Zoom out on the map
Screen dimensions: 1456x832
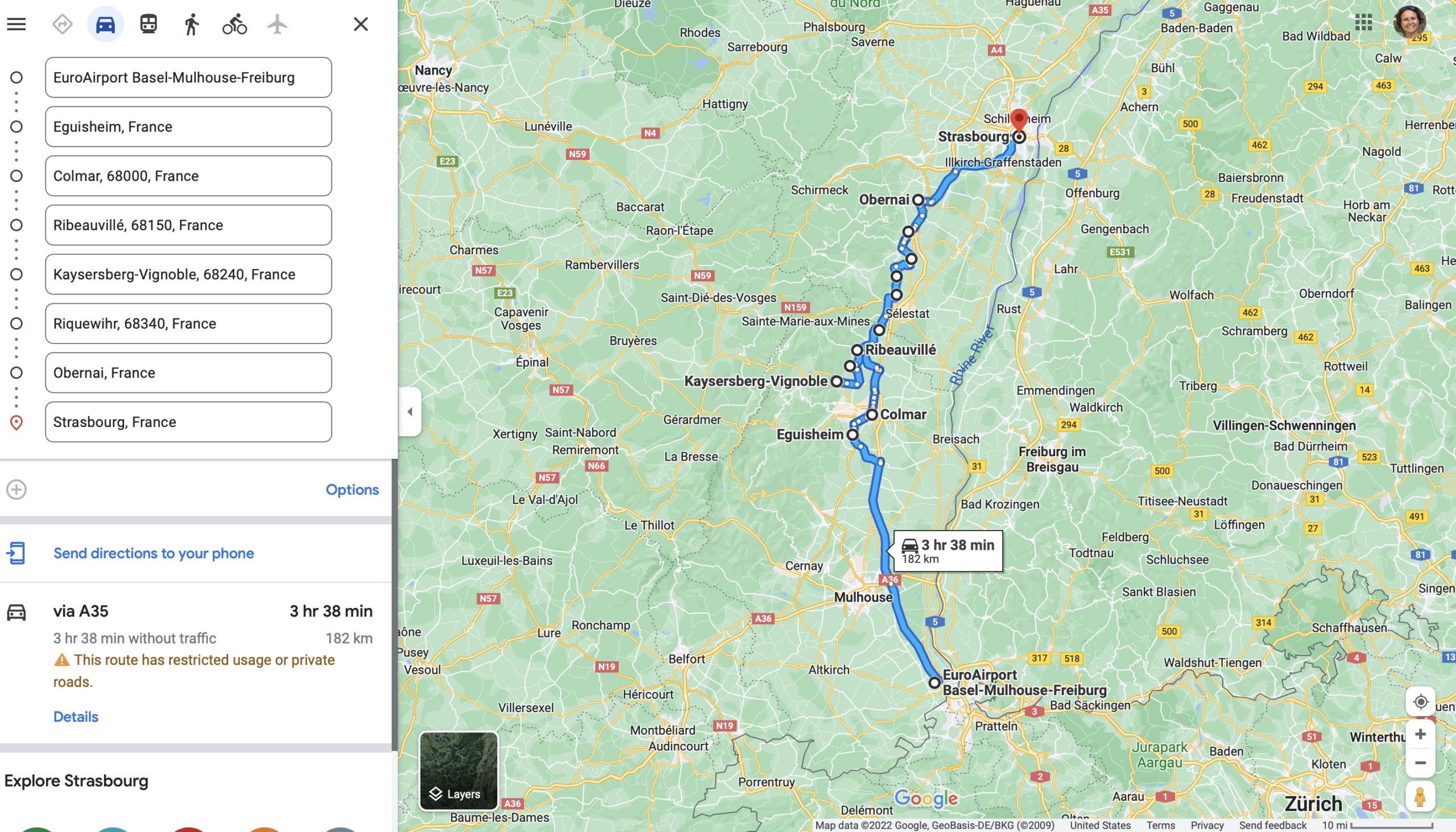click(x=1421, y=763)
